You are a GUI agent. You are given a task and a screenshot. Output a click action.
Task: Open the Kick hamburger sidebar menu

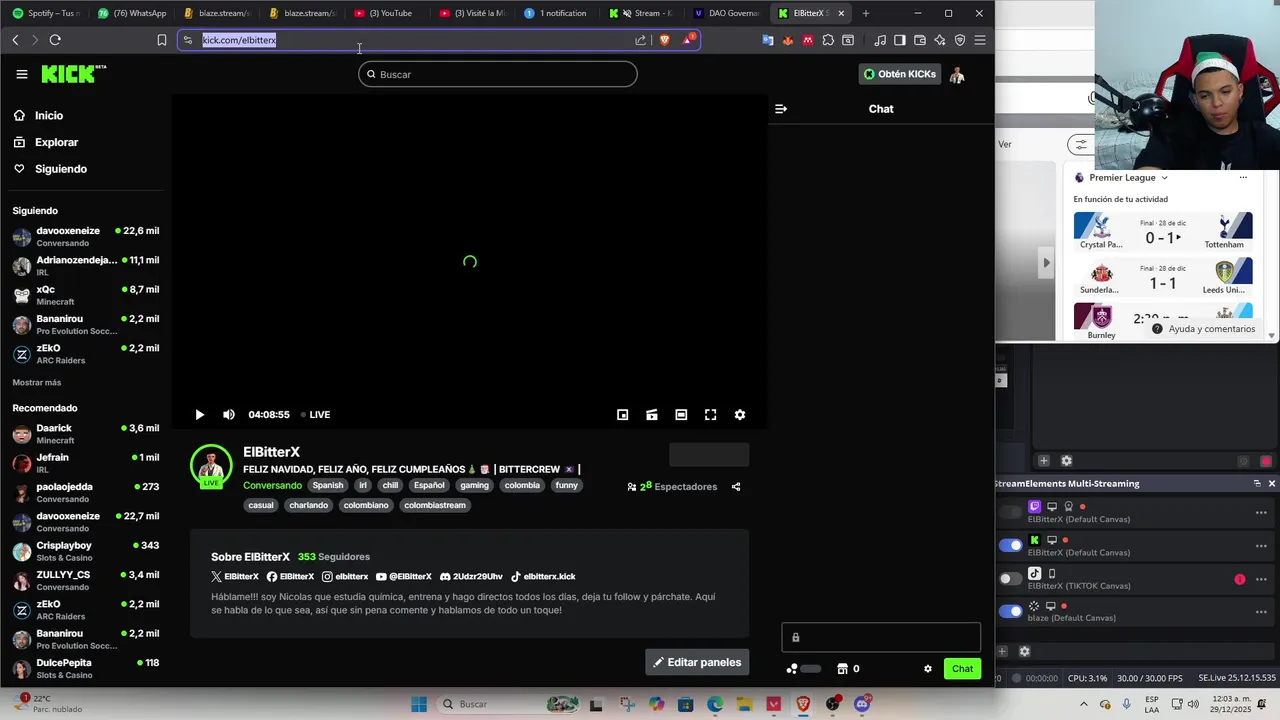(22, 74)
